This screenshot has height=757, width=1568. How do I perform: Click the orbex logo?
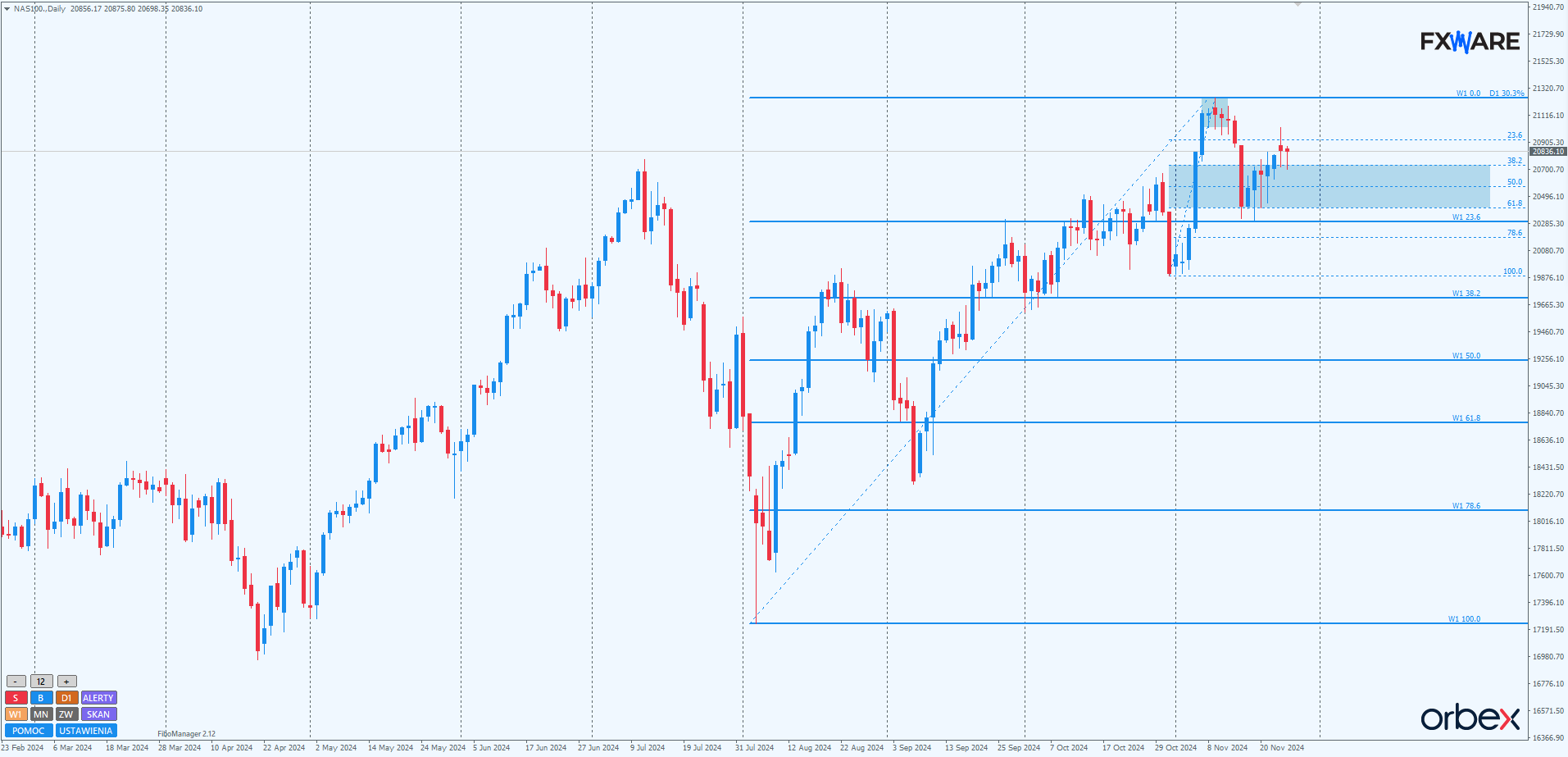(1470, 718)
